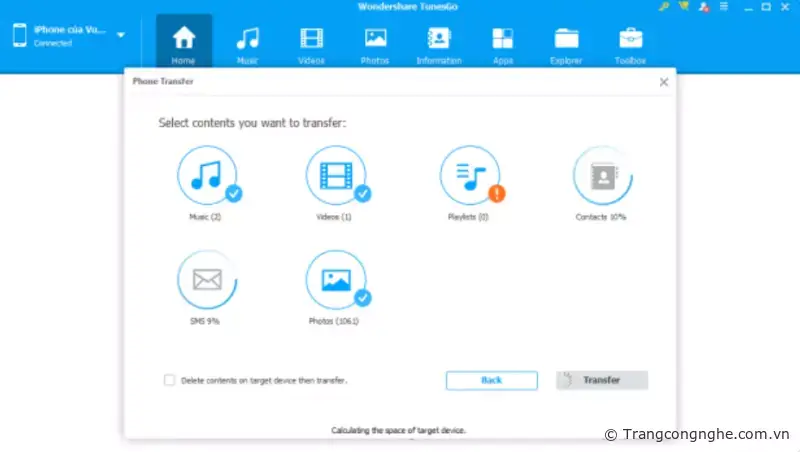Open the Explorer folder section
This screenshot has width=800, height=452.
click(x=567, y=44)
